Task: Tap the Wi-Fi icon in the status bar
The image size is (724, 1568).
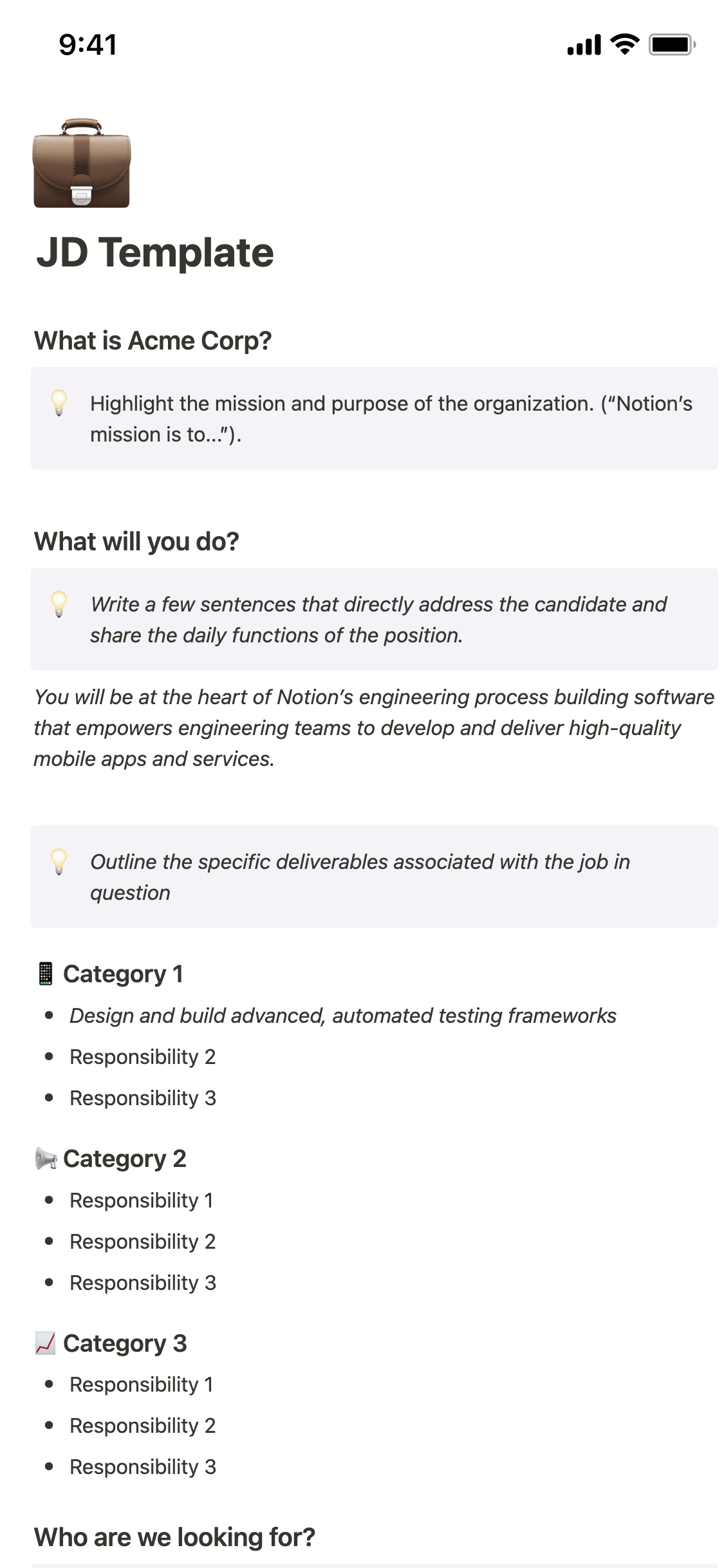Action: tap(624, 44)
